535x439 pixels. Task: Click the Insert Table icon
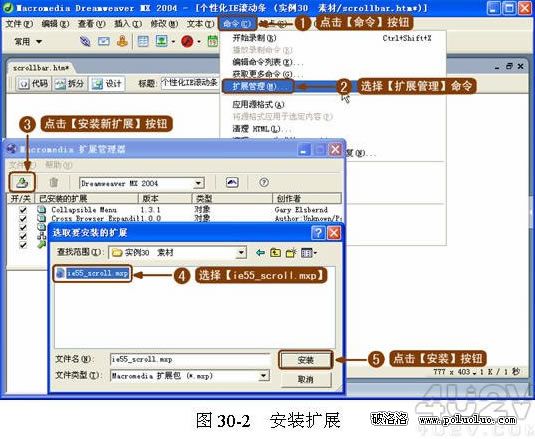pos(143,42)
